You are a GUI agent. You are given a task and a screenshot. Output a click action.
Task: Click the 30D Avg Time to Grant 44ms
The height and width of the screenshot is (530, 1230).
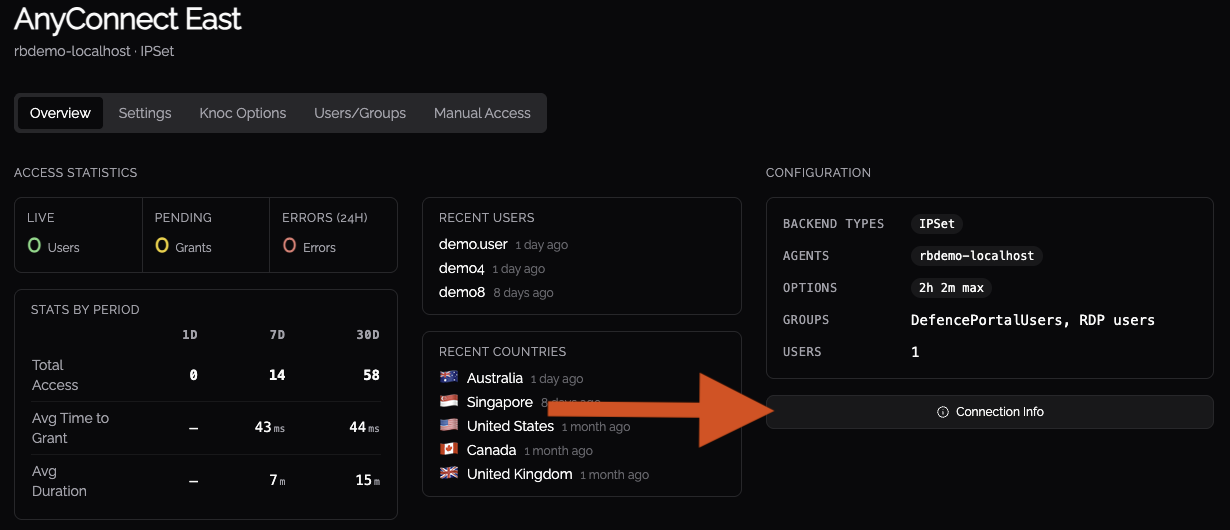pos(365,428)
